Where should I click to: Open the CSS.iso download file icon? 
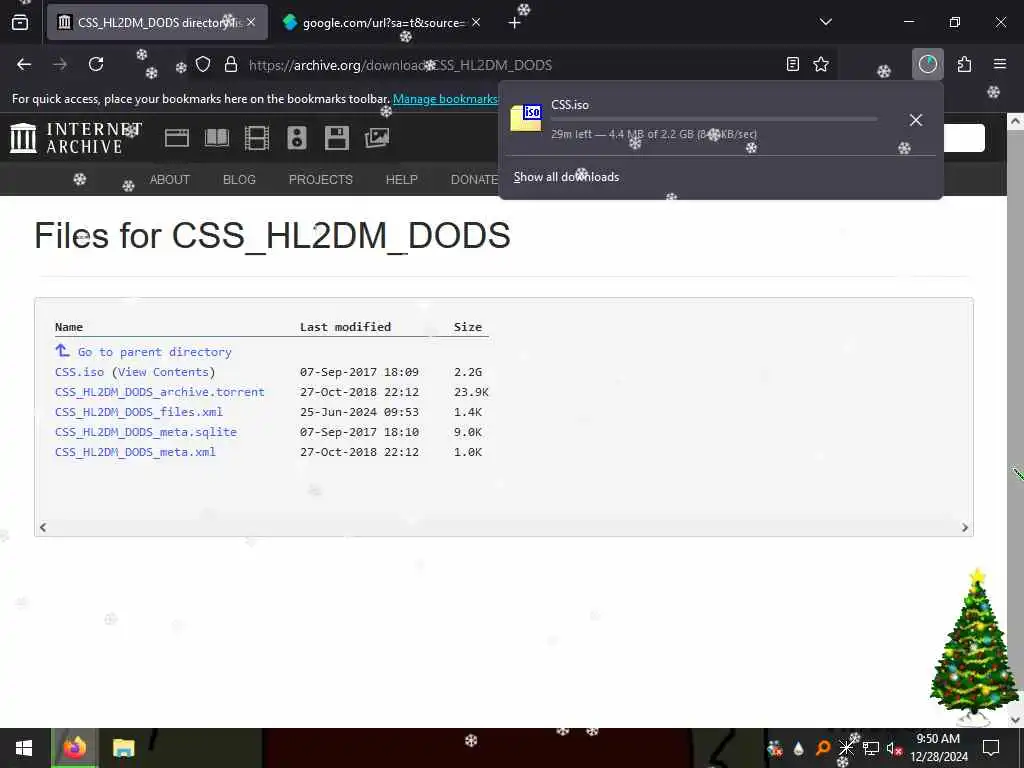(x=526, y=118)
